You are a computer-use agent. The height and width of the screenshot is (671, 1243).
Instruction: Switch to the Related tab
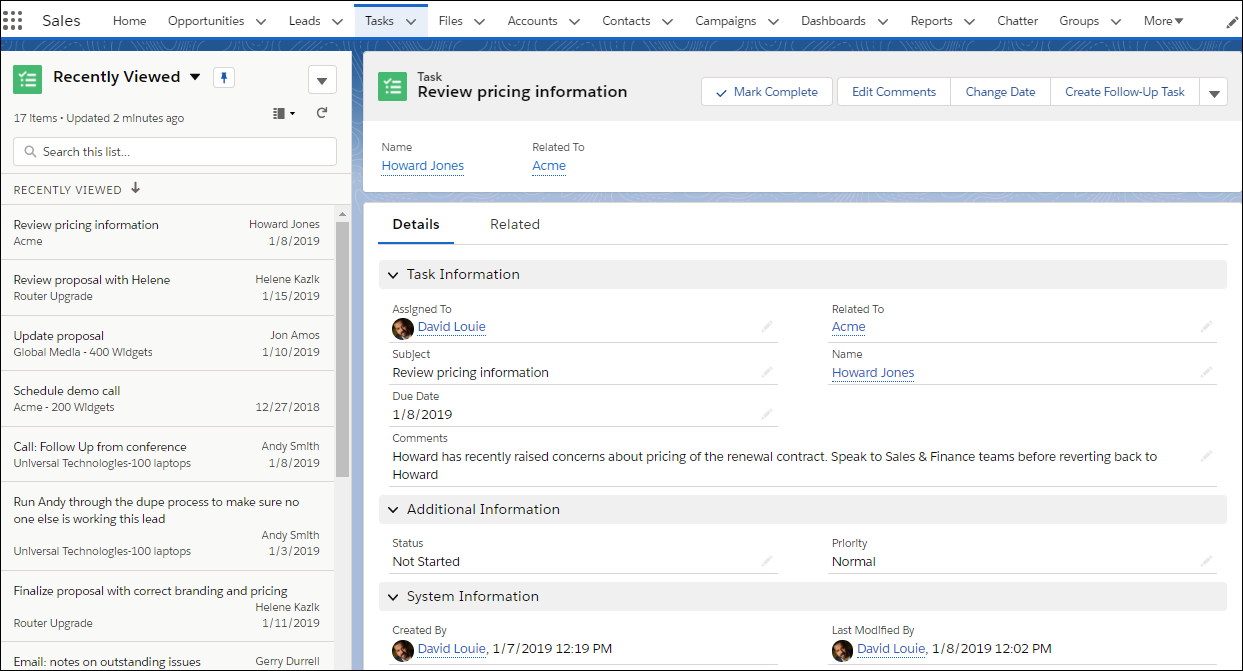[x=515, y=224]
